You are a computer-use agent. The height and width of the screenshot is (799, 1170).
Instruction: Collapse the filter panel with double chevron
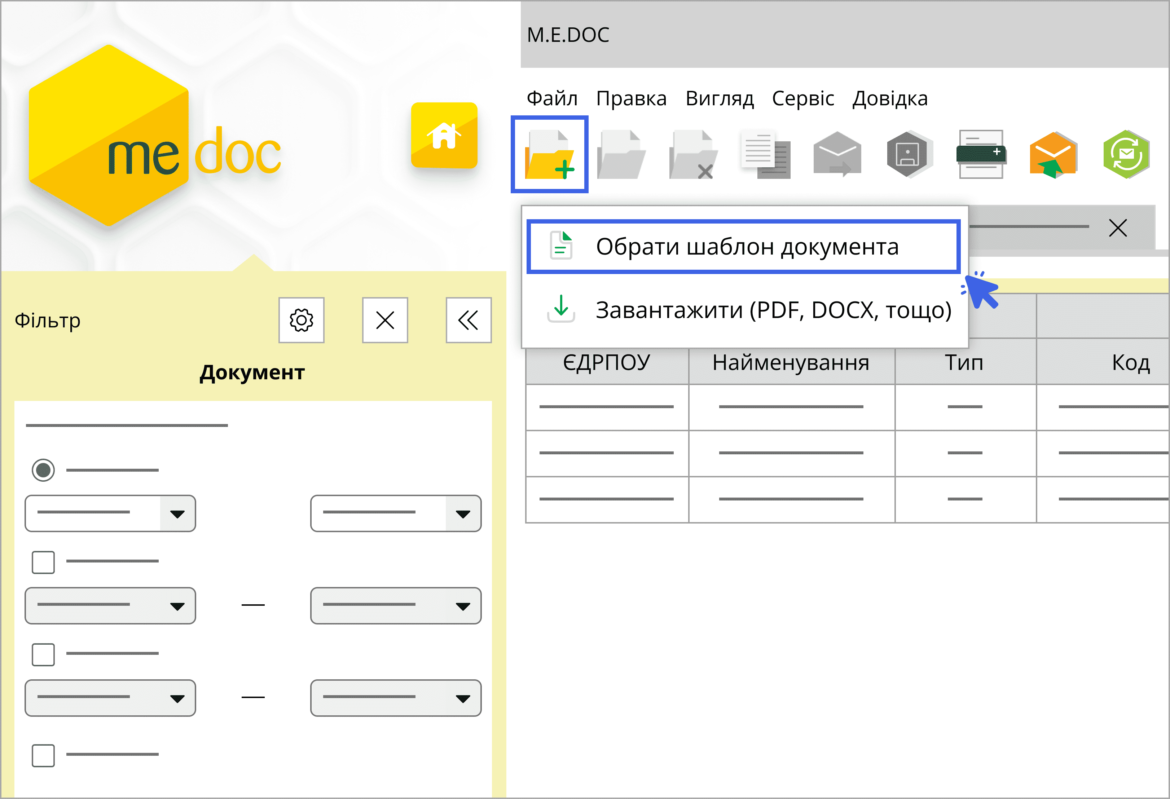point(469,320)
